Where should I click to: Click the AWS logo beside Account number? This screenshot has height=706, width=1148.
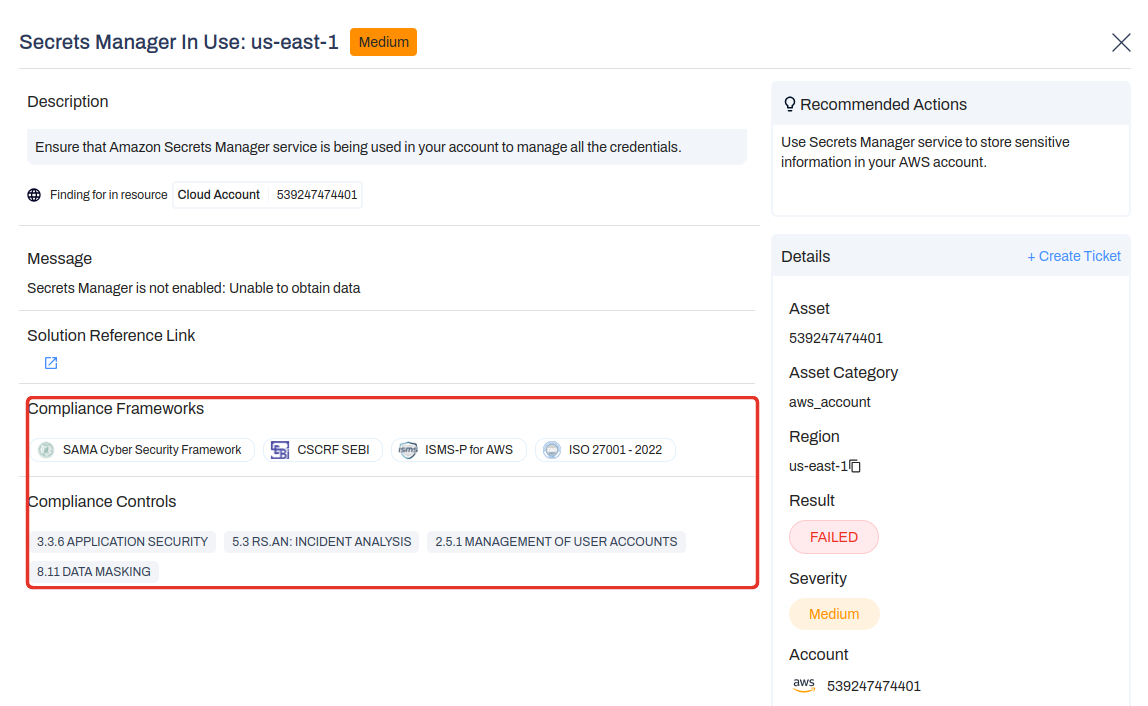[x=804, y=685]
